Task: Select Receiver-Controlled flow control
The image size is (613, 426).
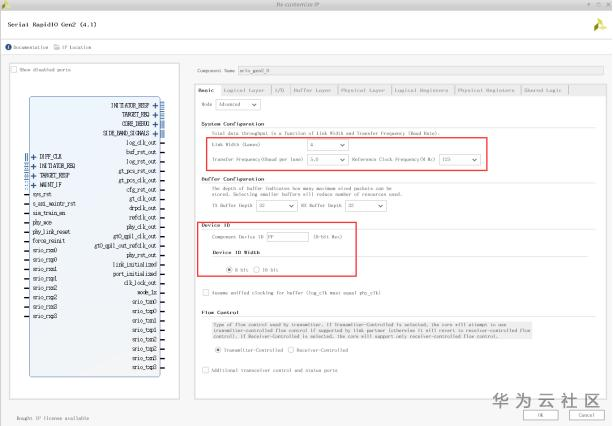Action: (291, 350)
